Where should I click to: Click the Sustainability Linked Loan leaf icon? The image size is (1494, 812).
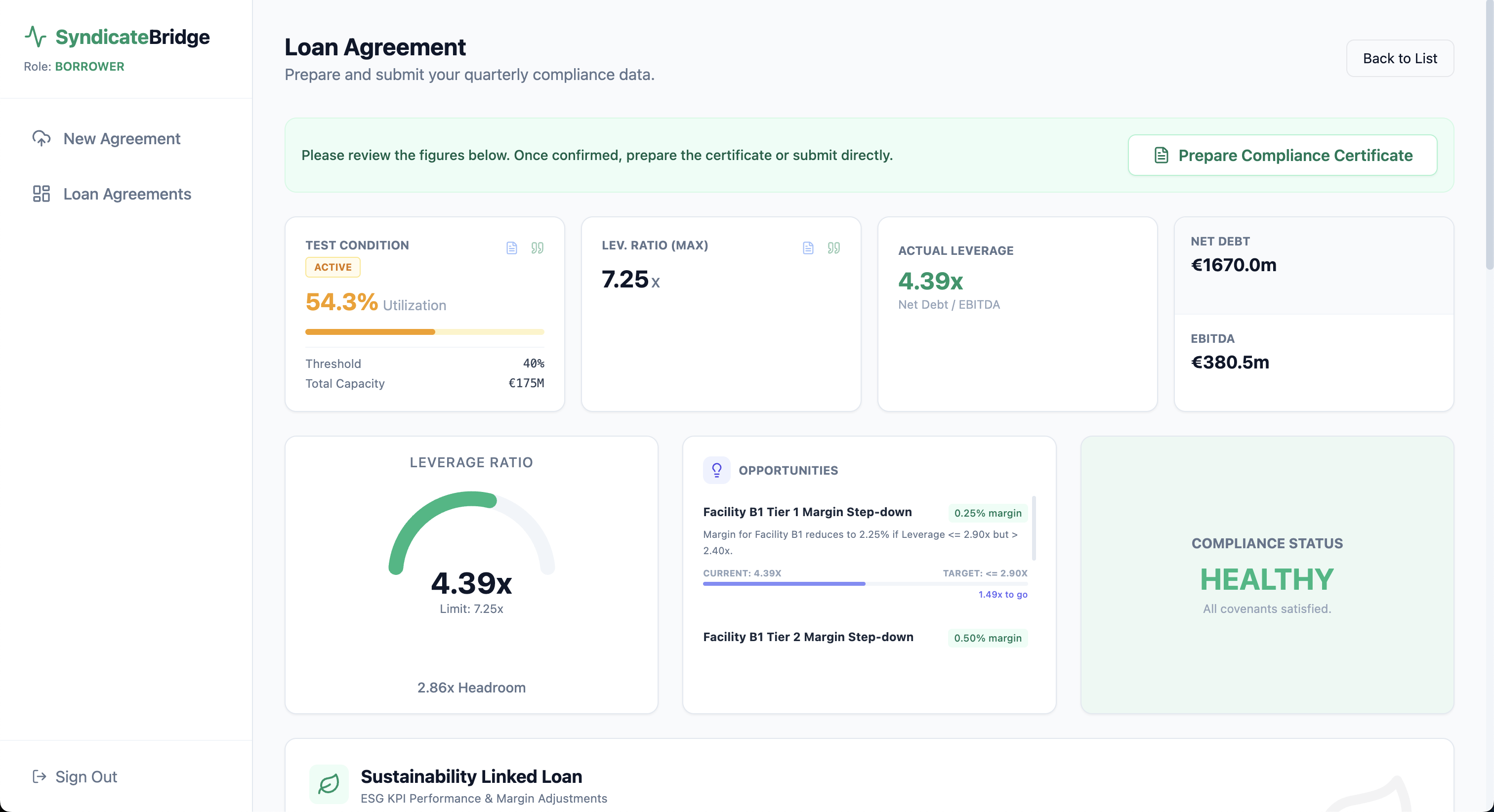(329, 783)
